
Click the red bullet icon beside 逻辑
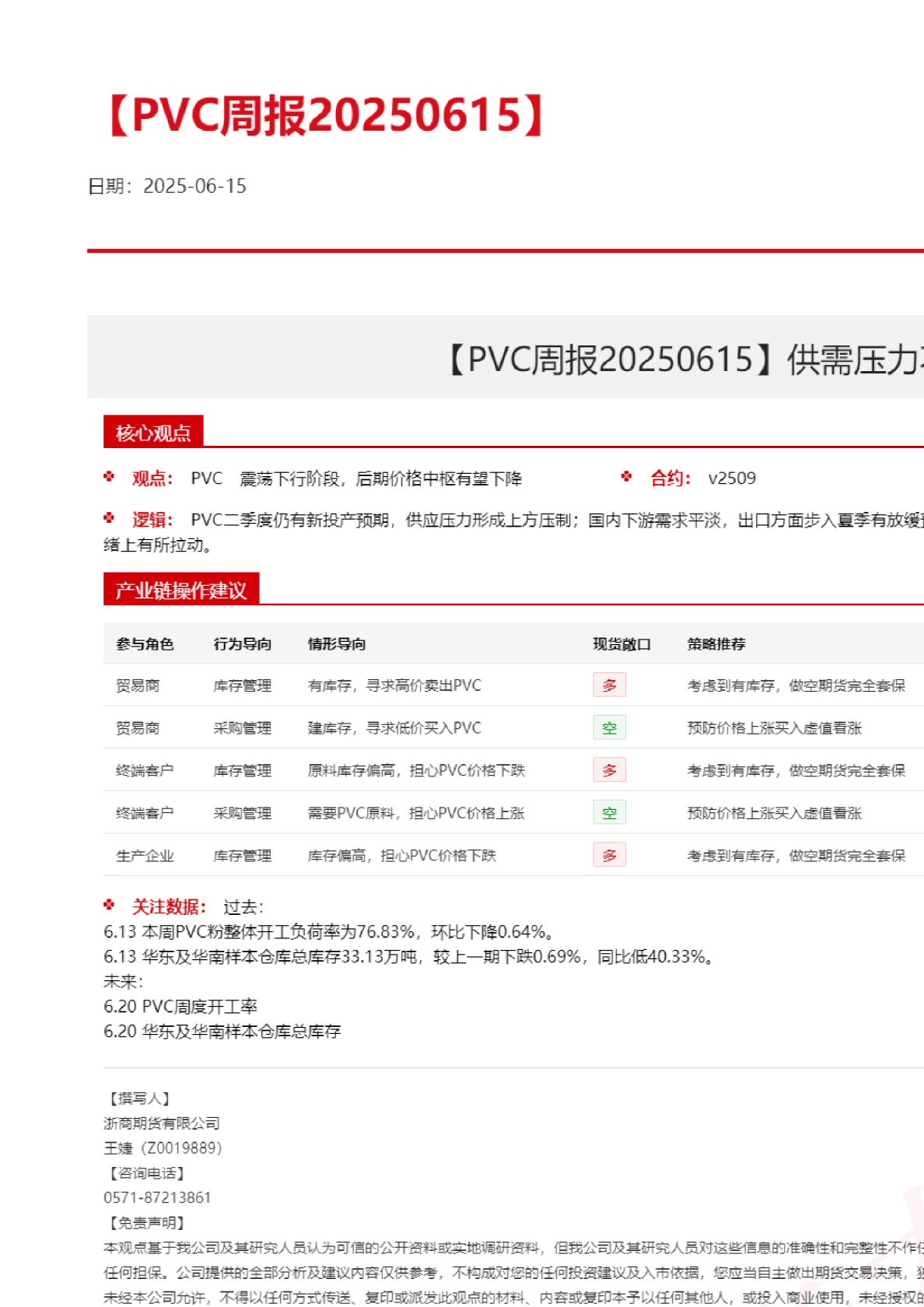[x=109, y=518]
